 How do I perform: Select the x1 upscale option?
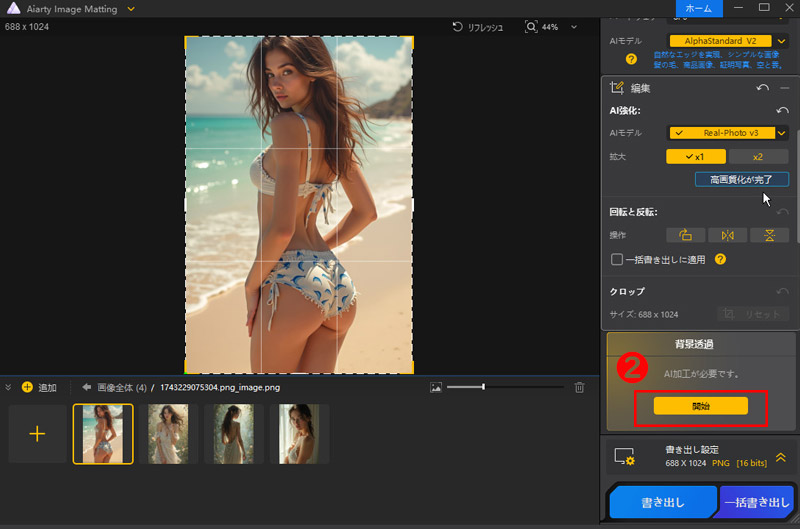point(695,156)
